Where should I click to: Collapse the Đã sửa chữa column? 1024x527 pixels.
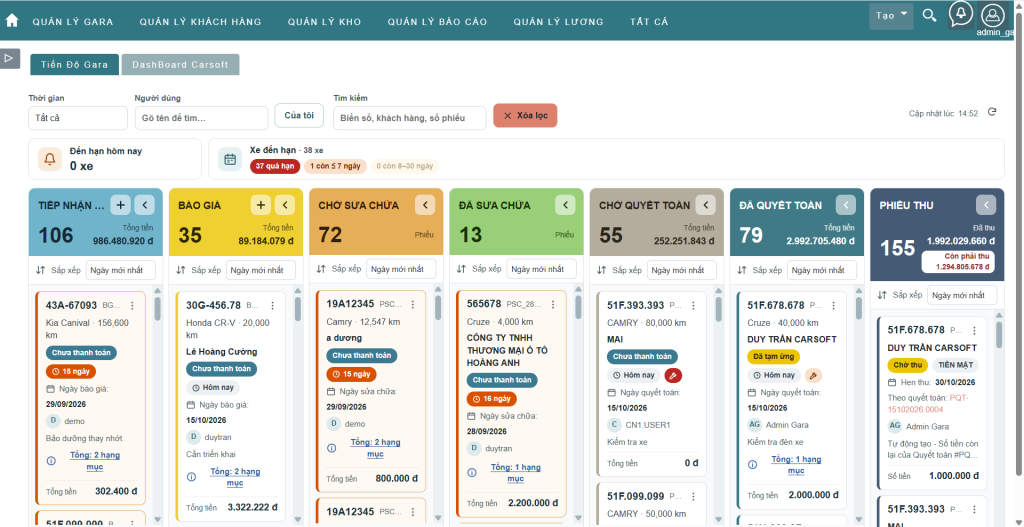[x=566, y=205]
